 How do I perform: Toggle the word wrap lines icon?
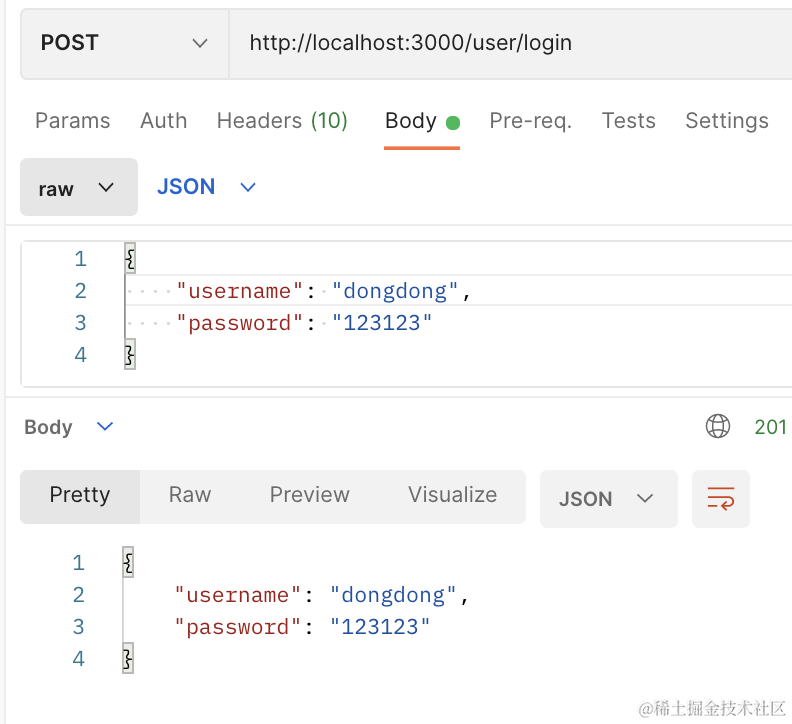point(720,499)
